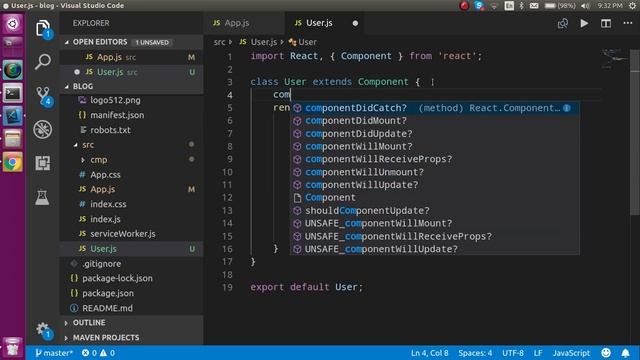Open Ubuntu dash search icon
Viewport: 640px width, 360px height.
13,24
